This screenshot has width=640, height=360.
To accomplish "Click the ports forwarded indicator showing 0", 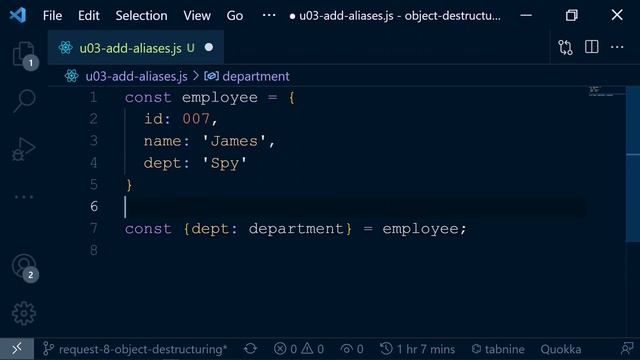I will 352,349.
